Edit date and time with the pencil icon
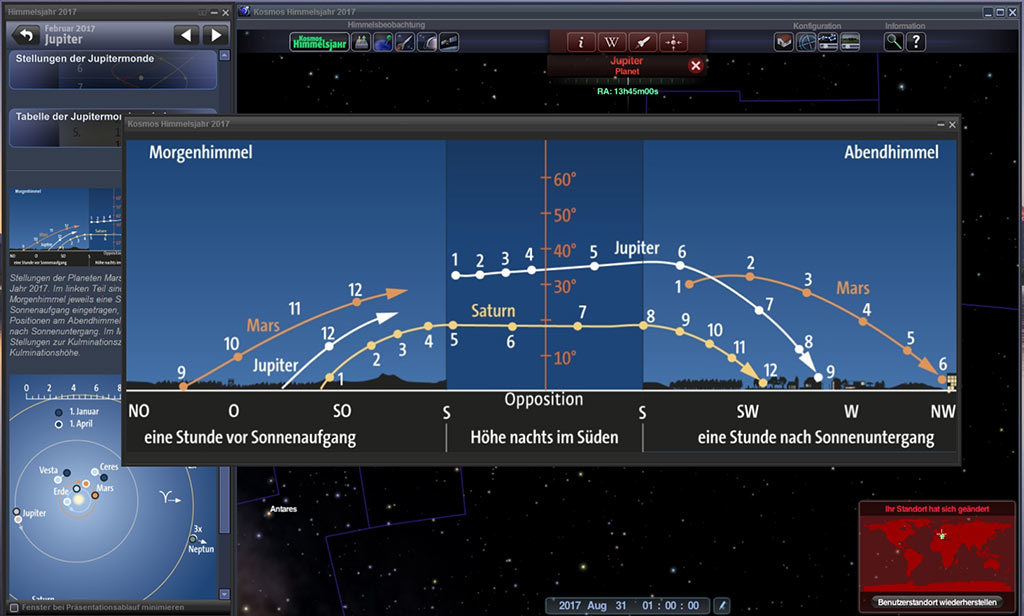Viewport: 1024px width, 616px height. [x=722, y=606]
